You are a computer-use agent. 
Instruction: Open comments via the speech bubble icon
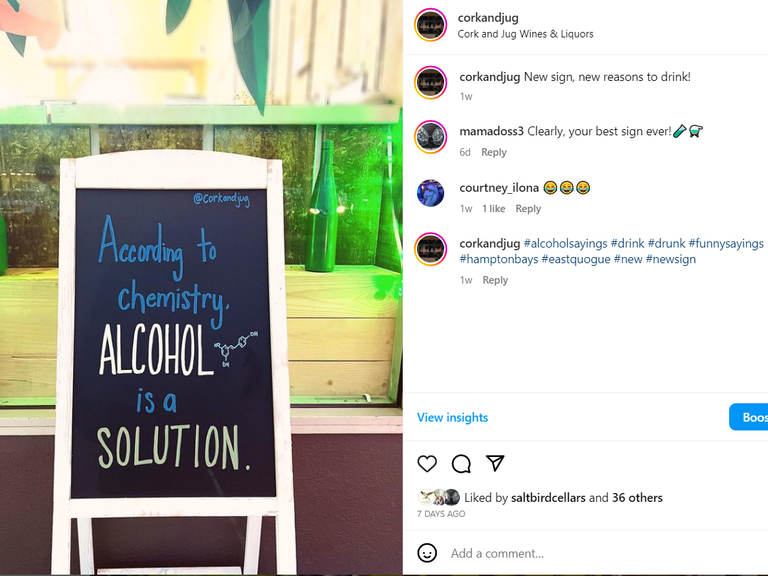pyautogui.click(x=461, y=463)
